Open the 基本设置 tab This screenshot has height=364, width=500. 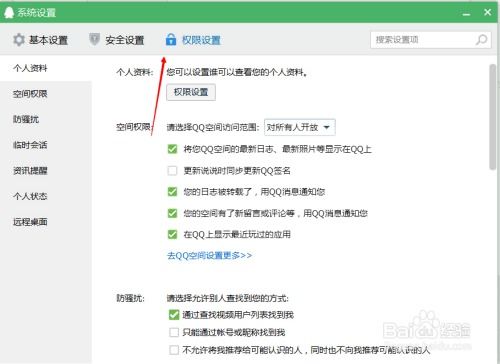coord(40,40)
